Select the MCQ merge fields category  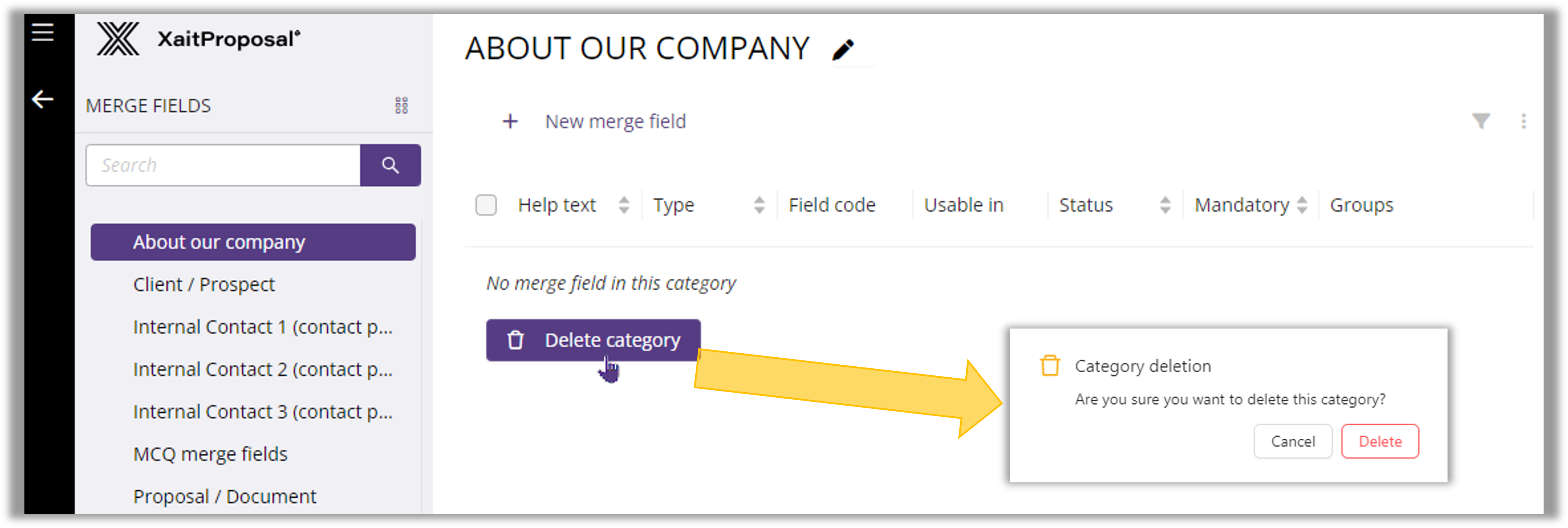pyautogui.click(x=210, y=454)
